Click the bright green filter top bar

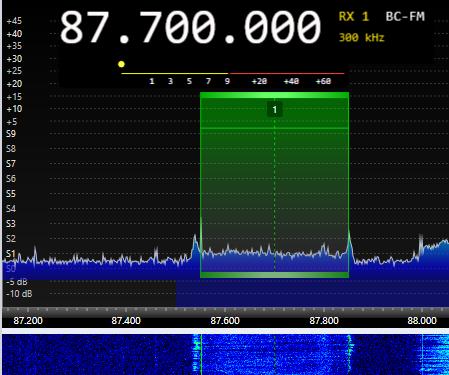coord(274,95)
